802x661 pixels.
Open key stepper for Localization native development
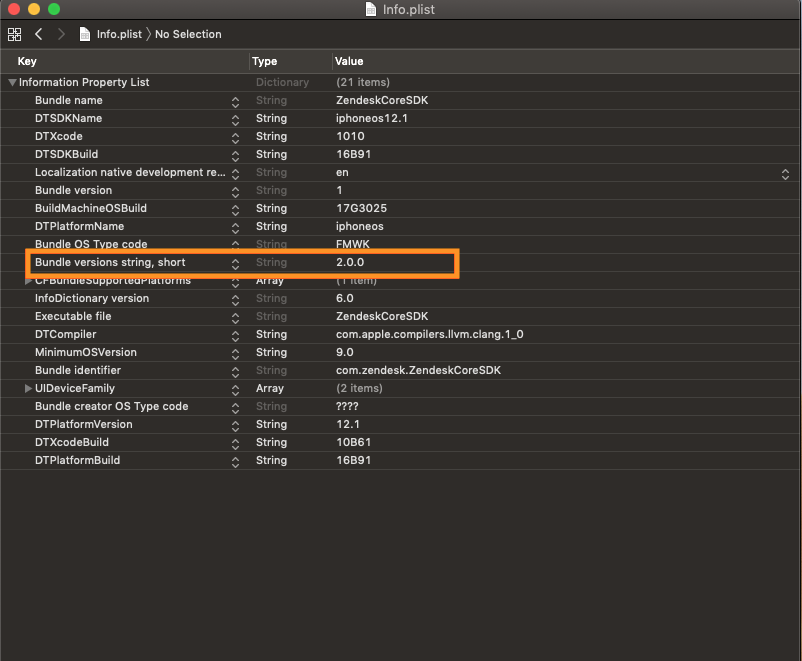[x=235, y=173]
